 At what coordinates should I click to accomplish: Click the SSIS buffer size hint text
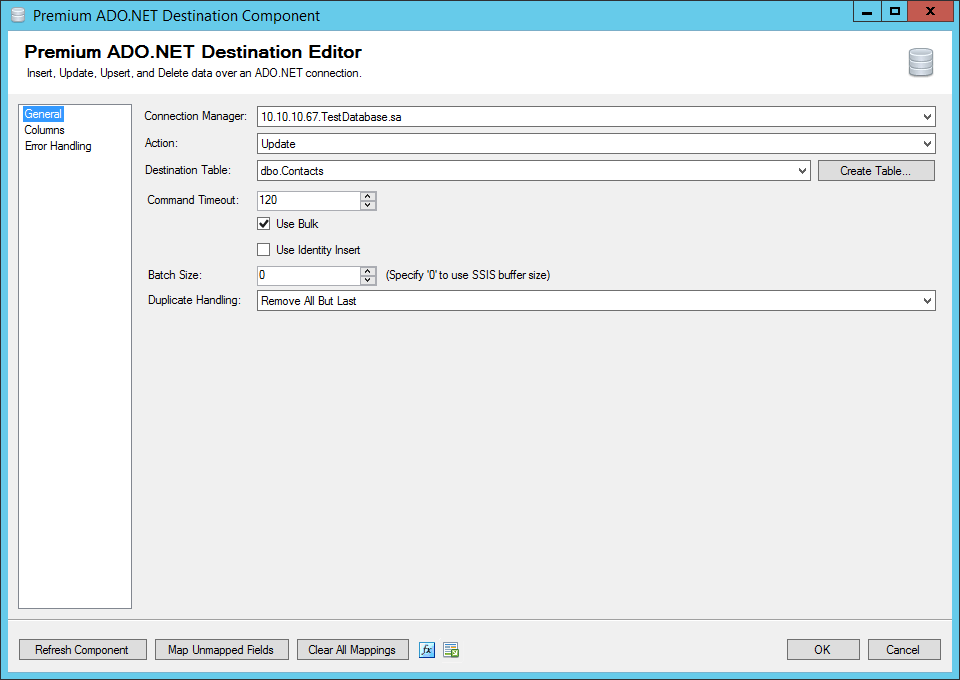pyautogui.click(x=468, y=275)
